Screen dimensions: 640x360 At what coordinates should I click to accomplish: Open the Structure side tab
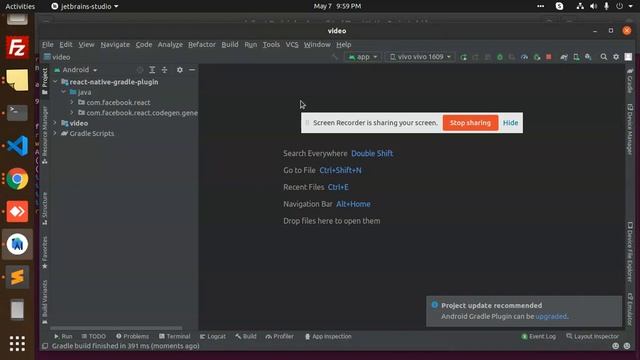click(x=44, y=208)
